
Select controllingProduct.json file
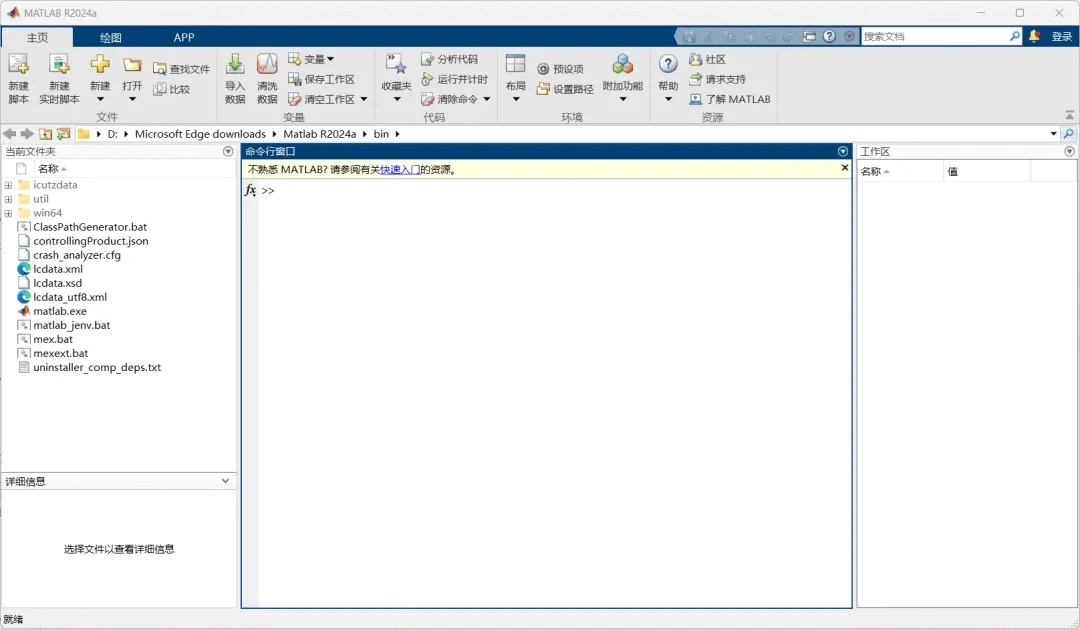pyautogui.click(x=91, y=241)
